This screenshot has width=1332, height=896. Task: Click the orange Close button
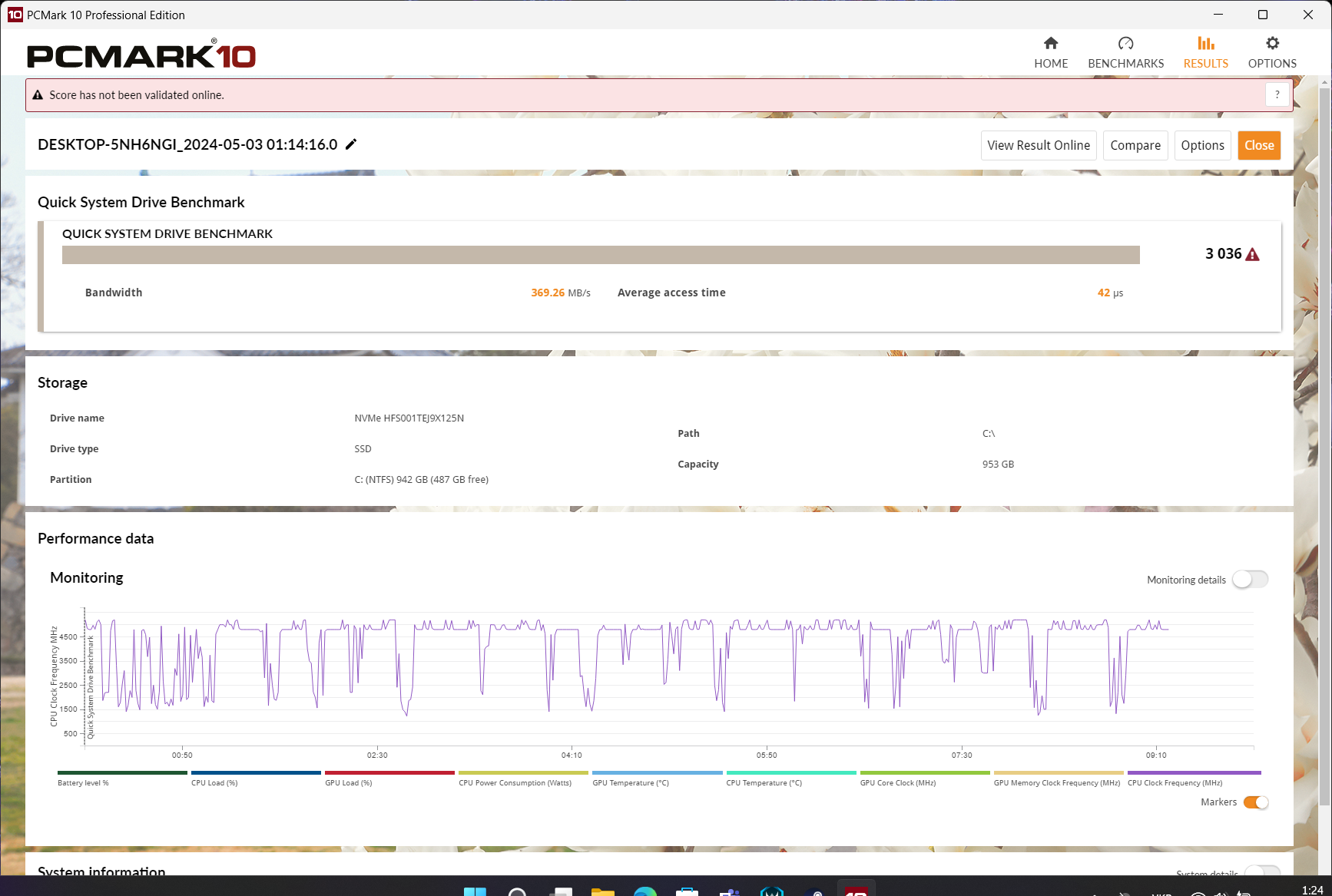point(1259,145)
